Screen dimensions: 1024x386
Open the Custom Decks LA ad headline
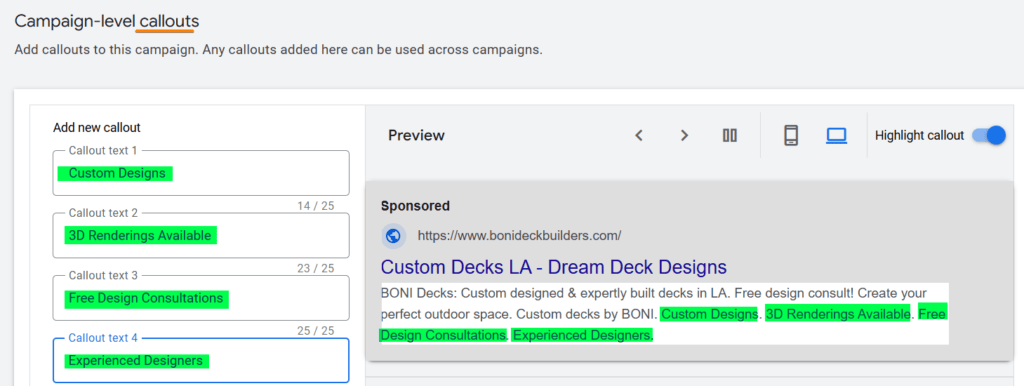click(553, 266)
